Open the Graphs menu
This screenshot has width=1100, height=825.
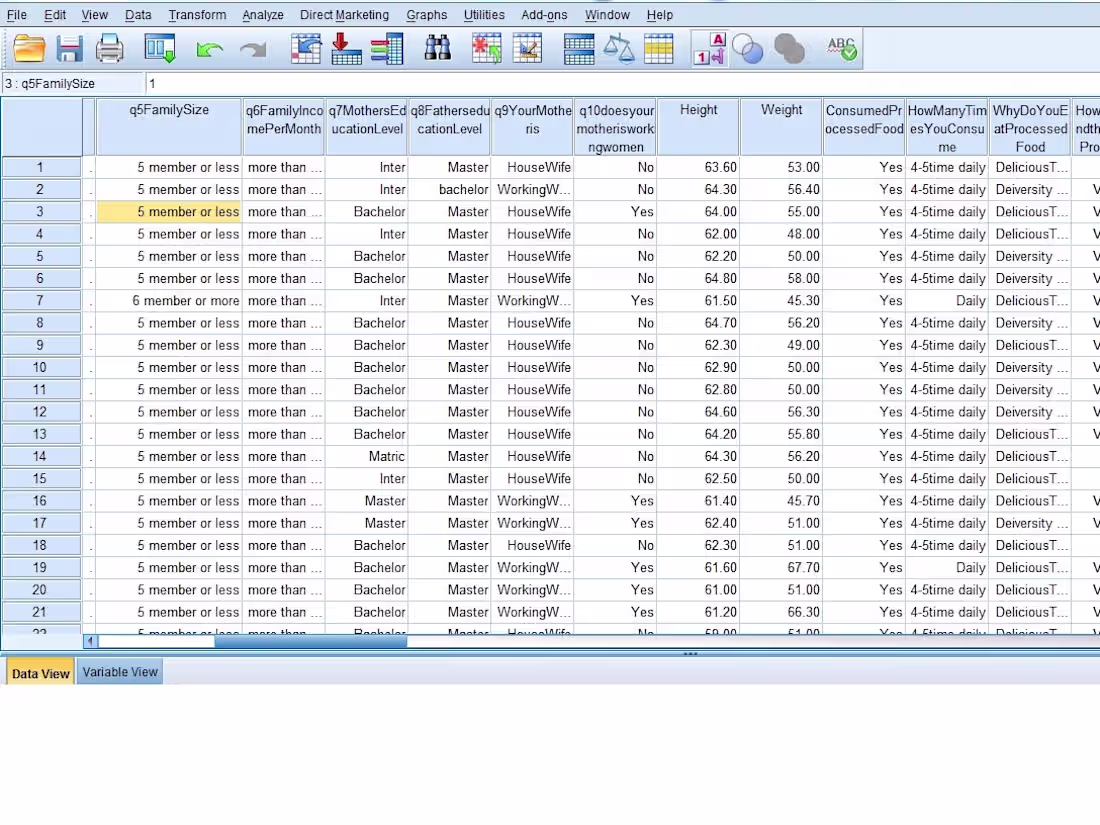(x=426, y=14)
